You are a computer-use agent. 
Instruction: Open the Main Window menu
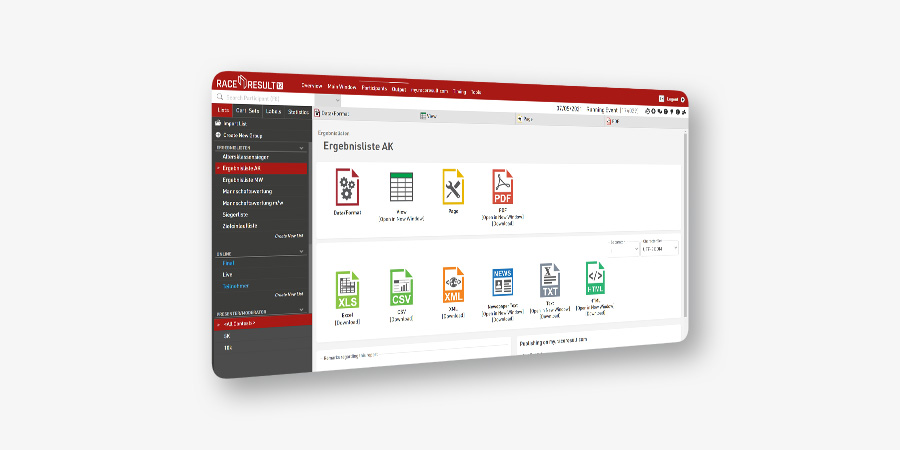pos(342,87)
